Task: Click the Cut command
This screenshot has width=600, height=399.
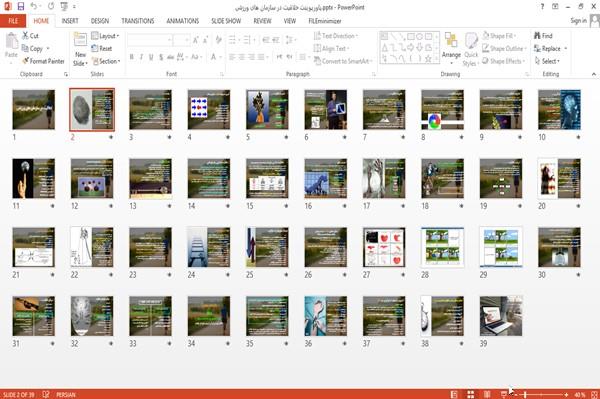Action: coord(30,36)
